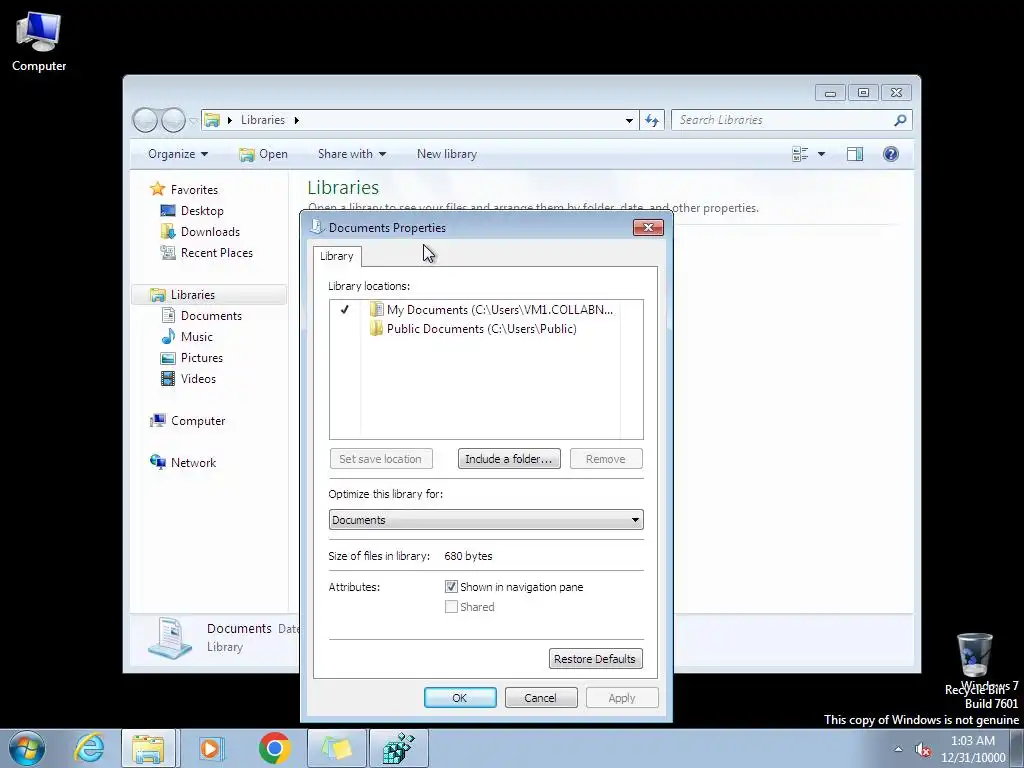Toggle the preview pane icon
The height and width of the screenshot is (768, 1024).
[x=854, y=154]
